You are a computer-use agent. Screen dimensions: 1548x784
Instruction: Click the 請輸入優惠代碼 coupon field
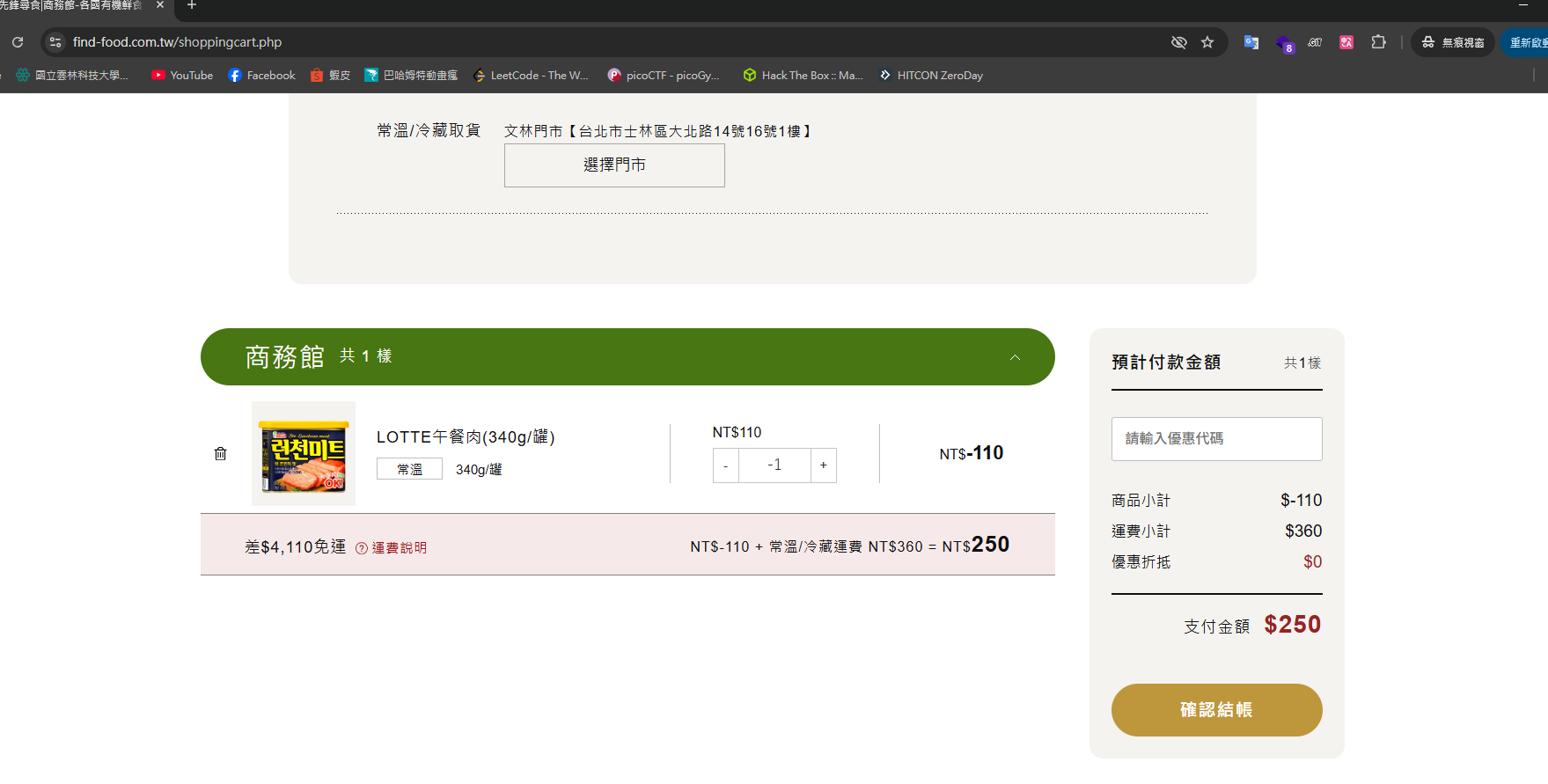[x=1217, y=439]
